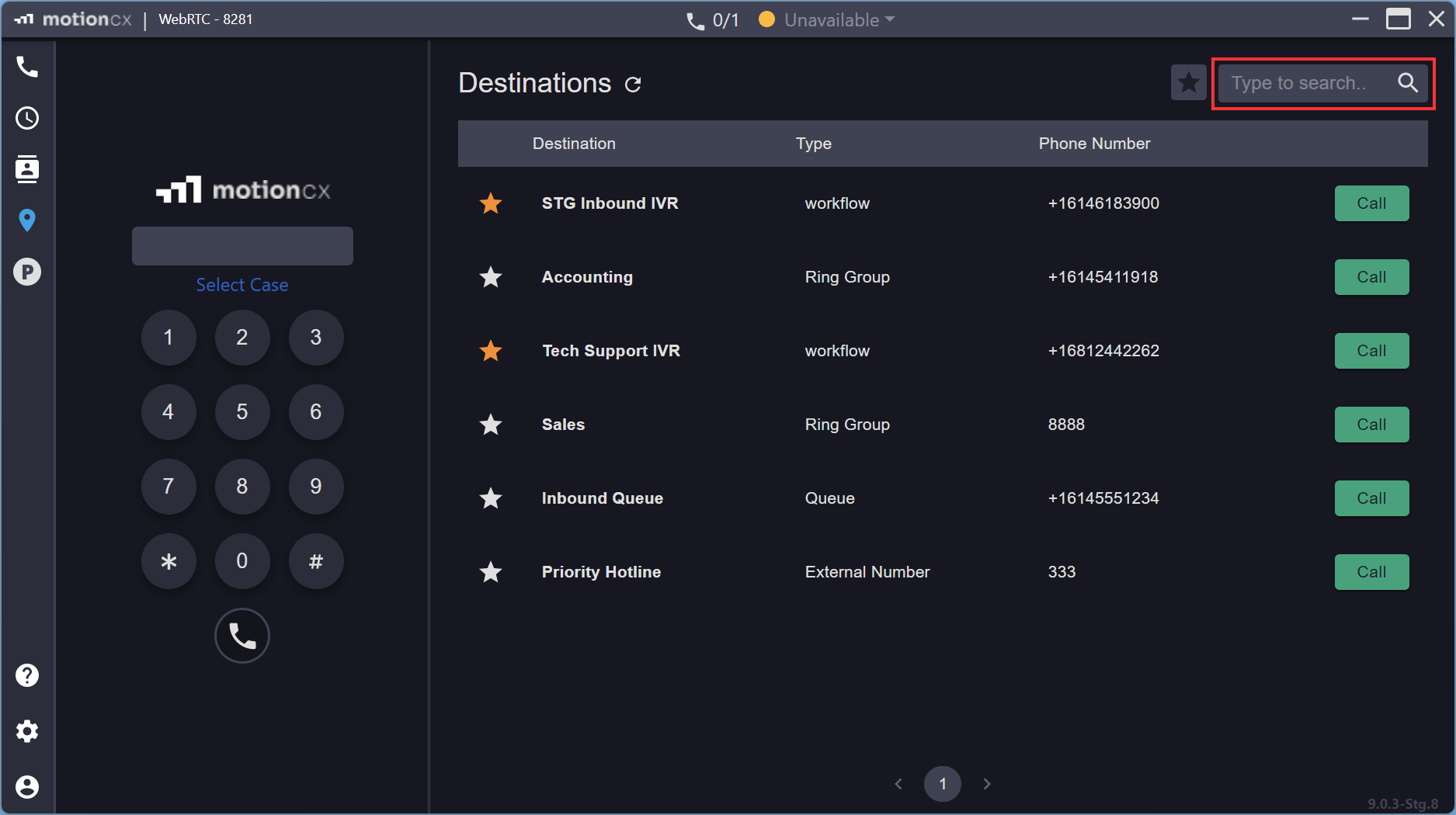The height and width of the screenshot is (815, 1456).
Task: Open the phone dialer from the sidebar
Action: click(x=27, y=67)
